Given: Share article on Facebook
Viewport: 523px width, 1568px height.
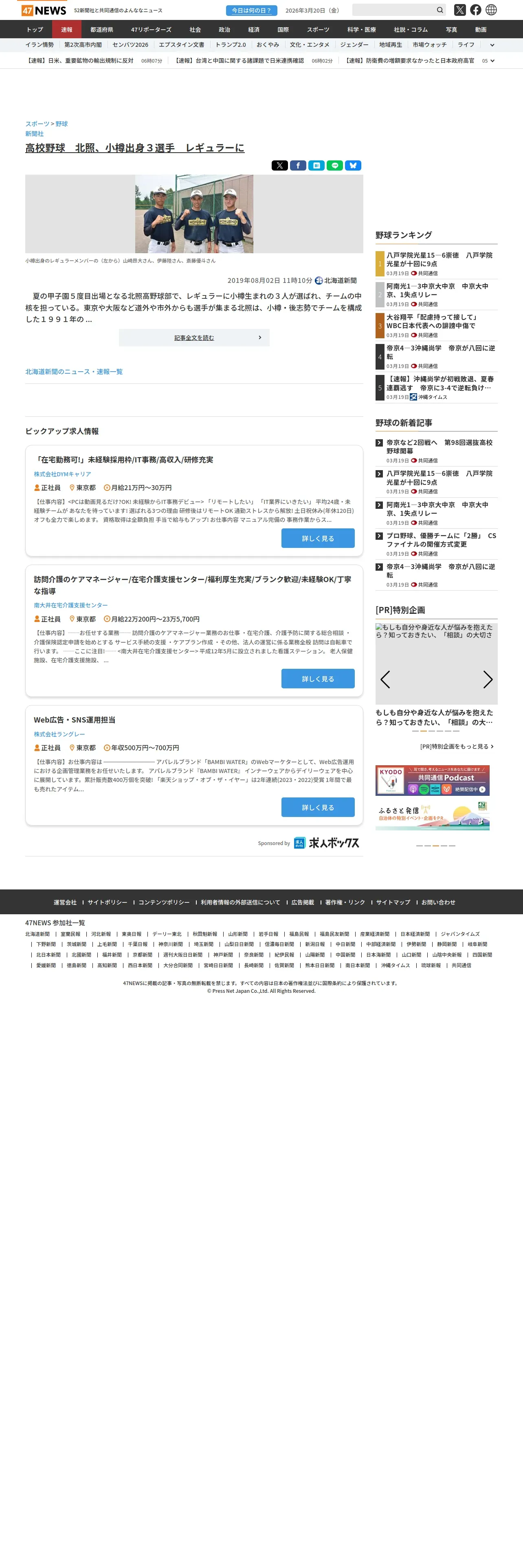Looking at the screenshot, I should (x=298, y=166).
